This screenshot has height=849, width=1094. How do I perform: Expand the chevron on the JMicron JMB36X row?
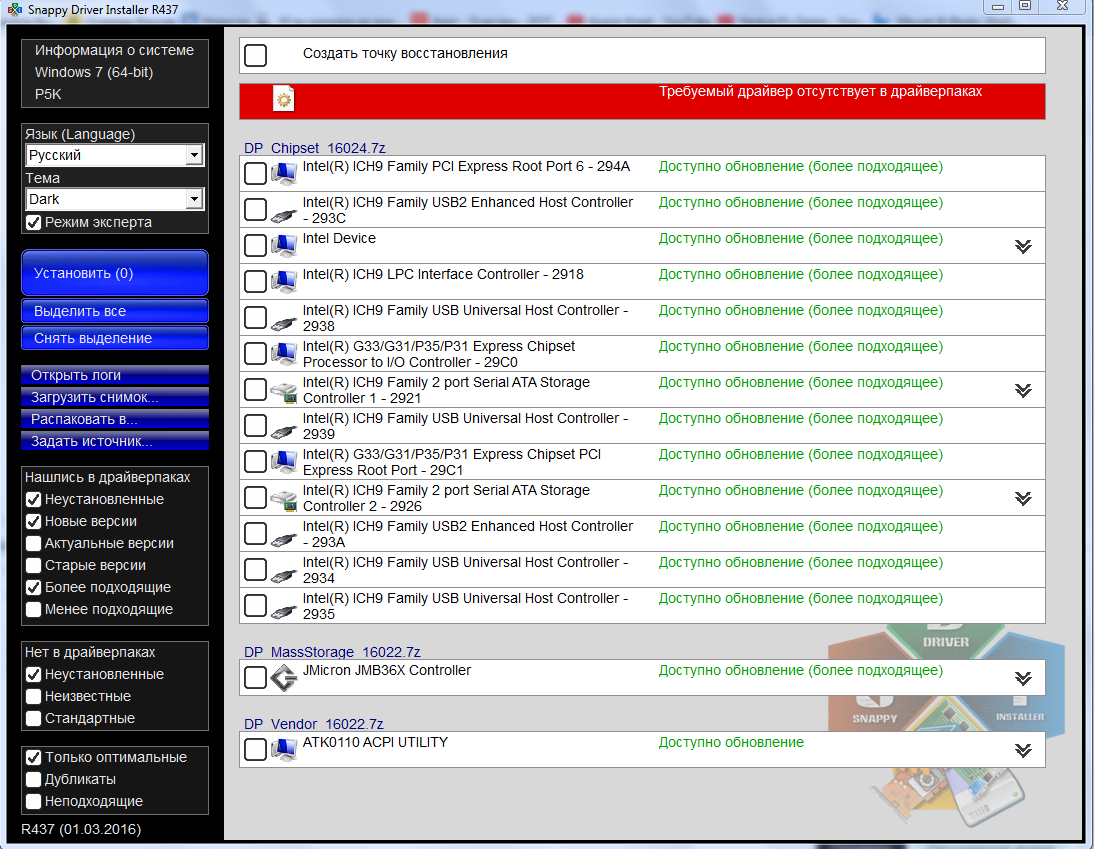tap(1023, 677)
